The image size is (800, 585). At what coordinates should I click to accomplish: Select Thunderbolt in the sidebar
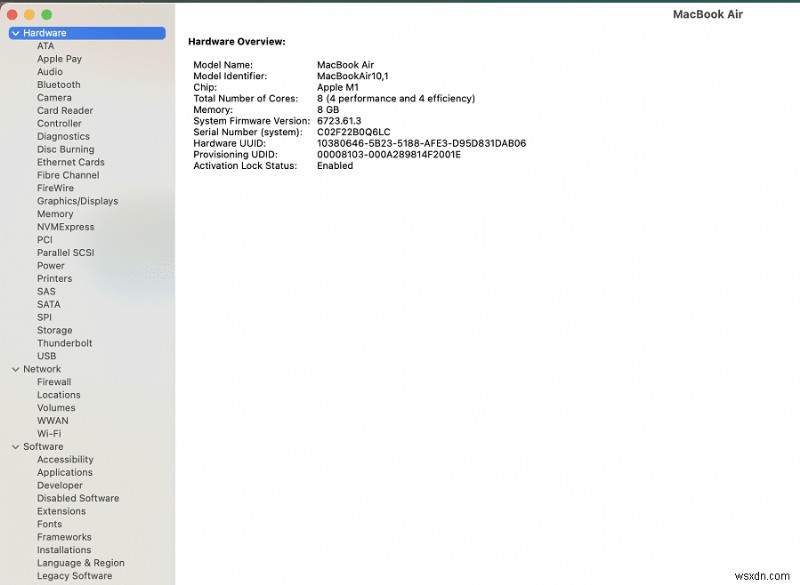click(x=63, y=343)
